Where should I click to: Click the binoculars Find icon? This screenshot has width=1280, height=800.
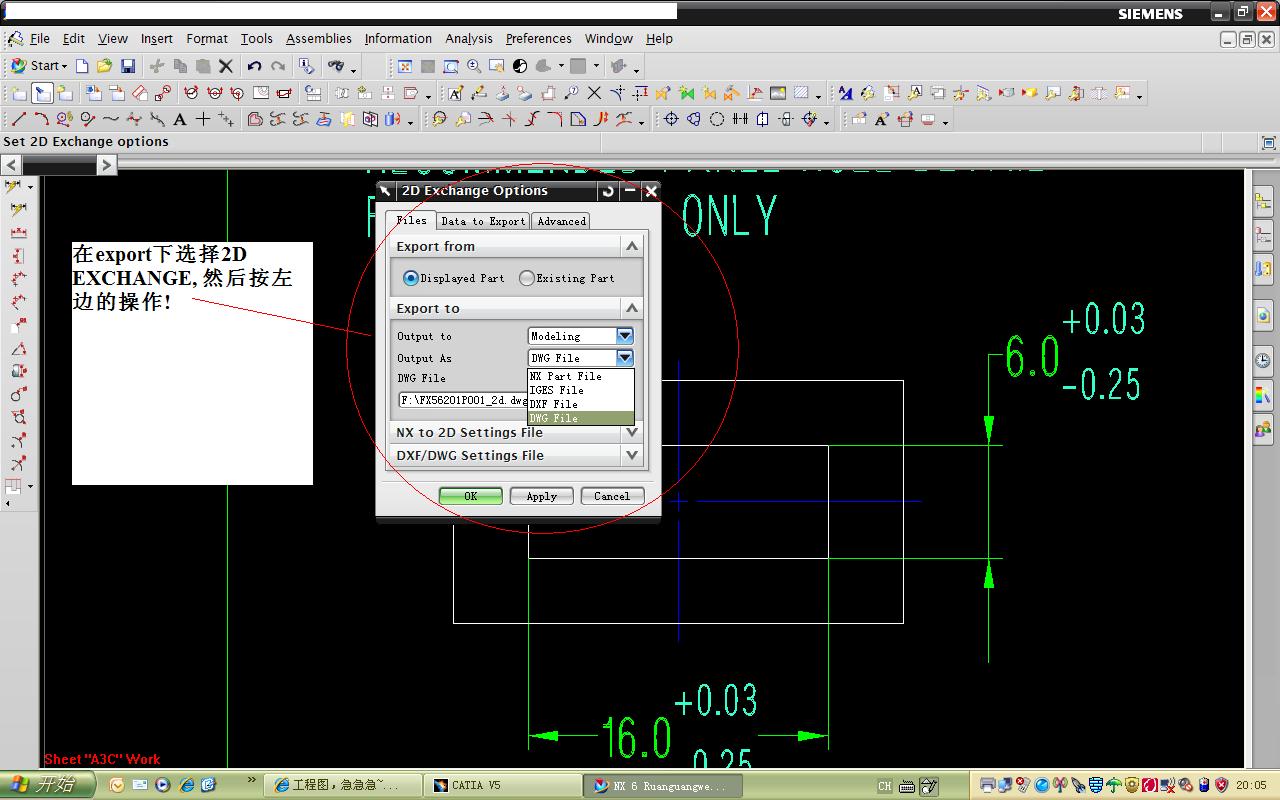336,66
